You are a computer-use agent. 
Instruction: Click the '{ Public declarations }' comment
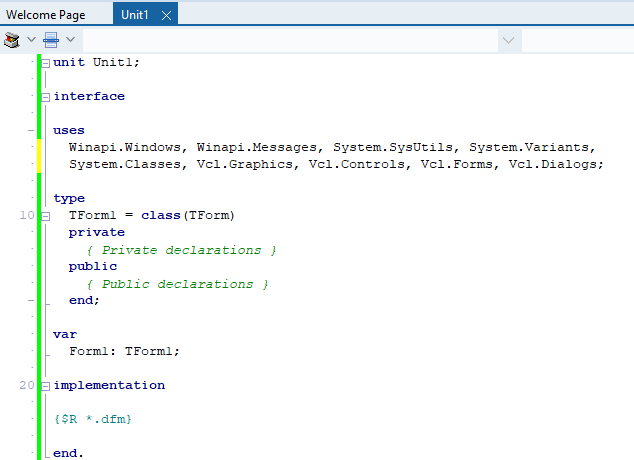pyautogui.click(x=177, y=284)
